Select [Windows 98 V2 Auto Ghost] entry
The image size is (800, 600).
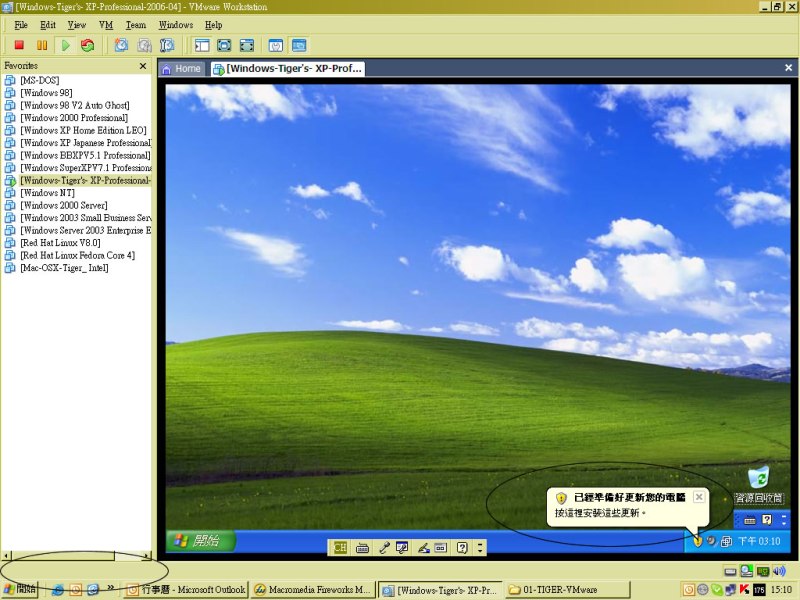coord(75,105)
